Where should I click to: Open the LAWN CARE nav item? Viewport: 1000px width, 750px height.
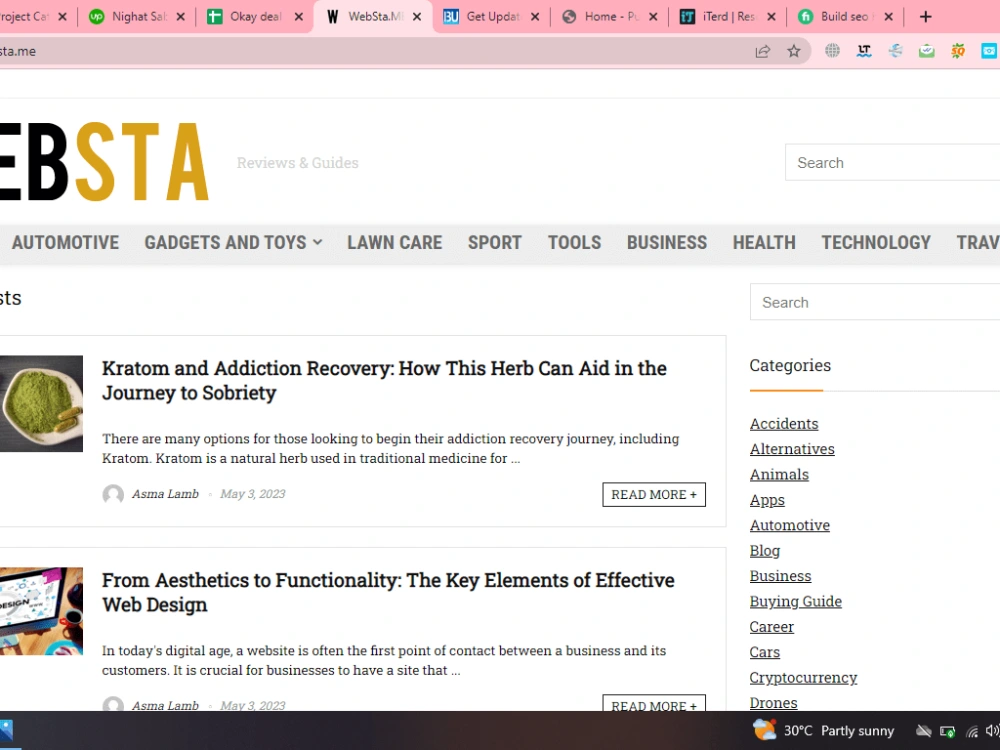pyautogui.click(x=395, y=242)
